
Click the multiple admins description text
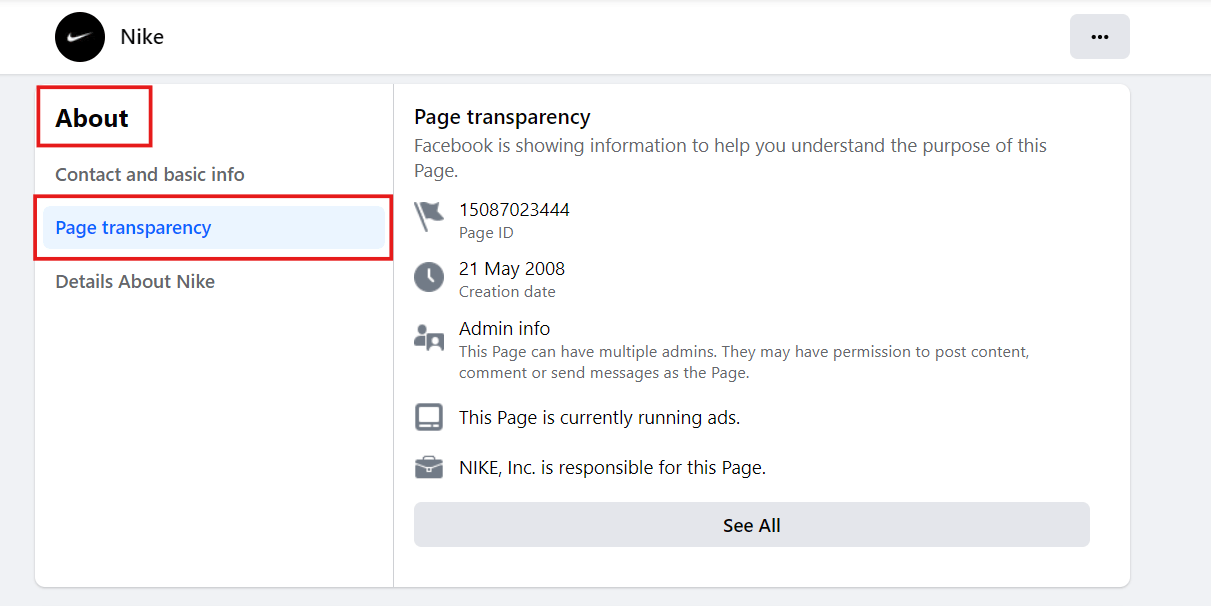(744, 362)
